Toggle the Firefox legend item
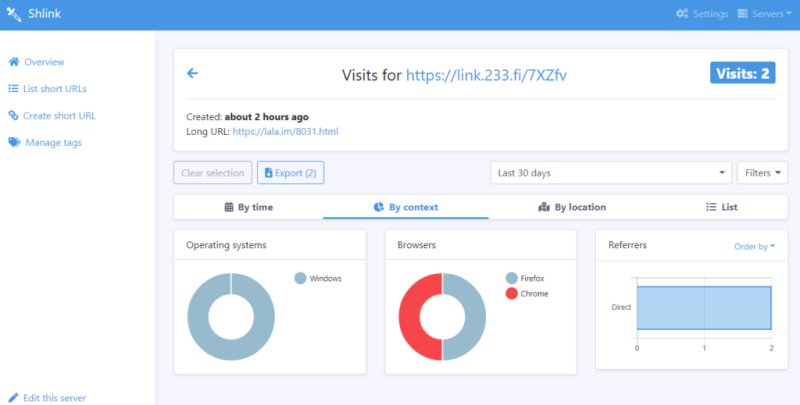This screenshot has height=405, width=800. (525, 278)
